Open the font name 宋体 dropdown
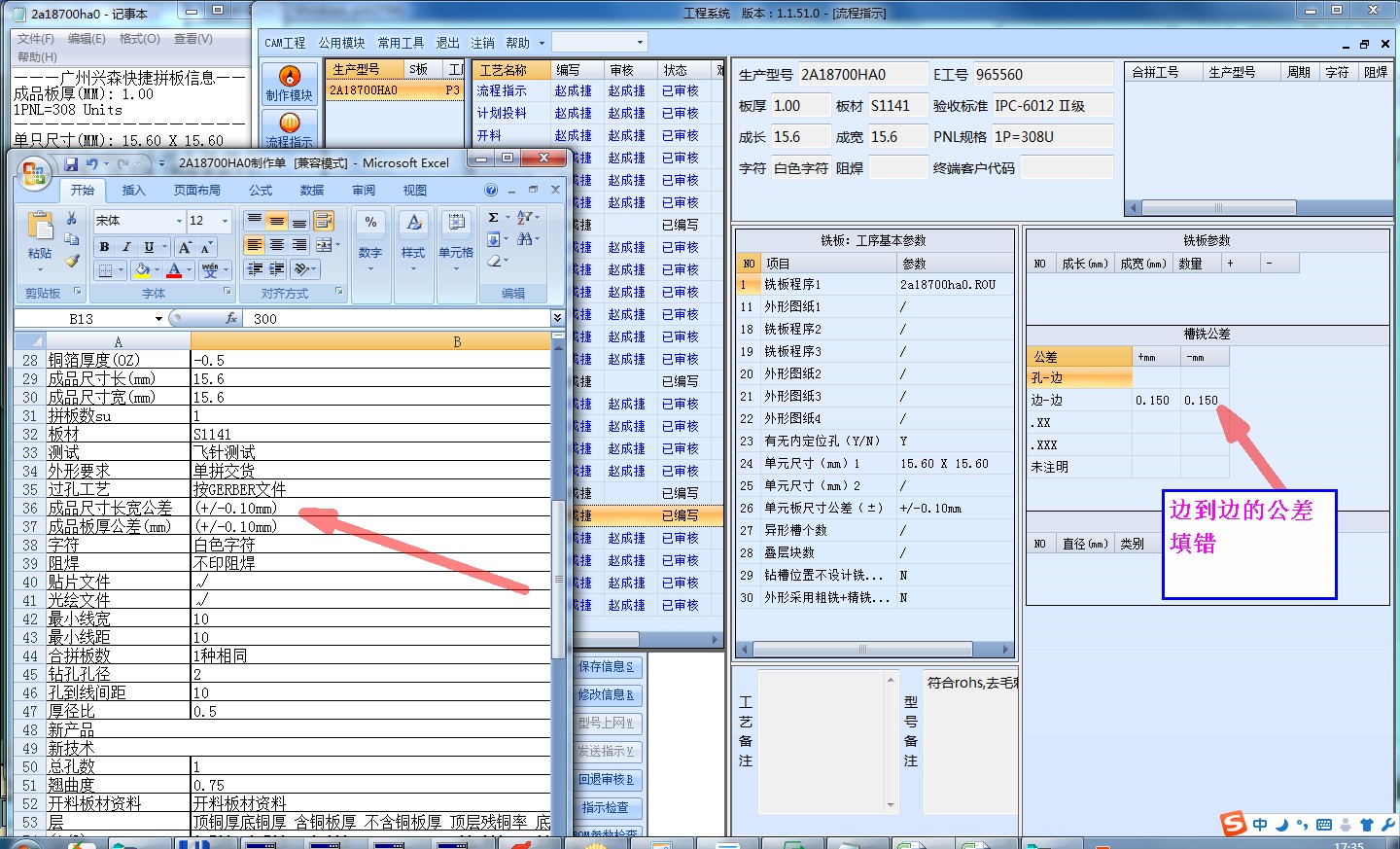Viewport: 1400px width, 849px height. 178,222
